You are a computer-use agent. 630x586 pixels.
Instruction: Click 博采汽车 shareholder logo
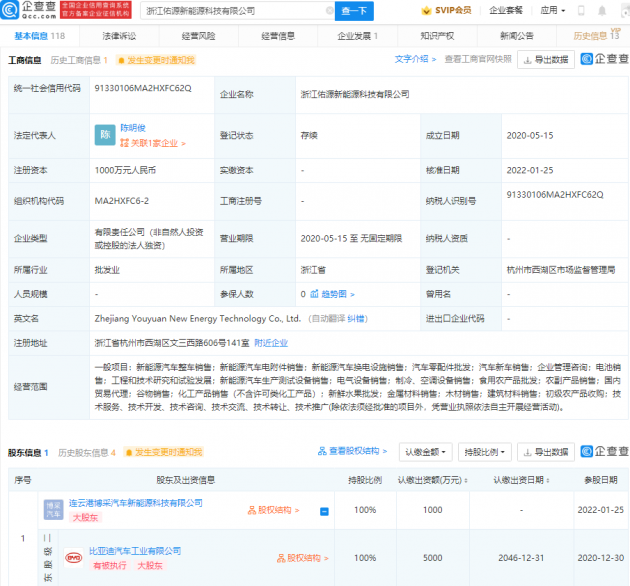point(53,510)
